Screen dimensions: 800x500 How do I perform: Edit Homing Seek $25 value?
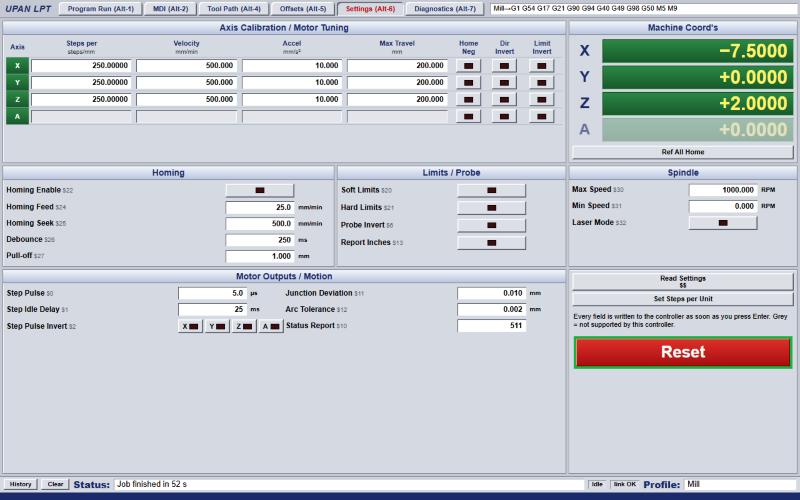(260, 224)
